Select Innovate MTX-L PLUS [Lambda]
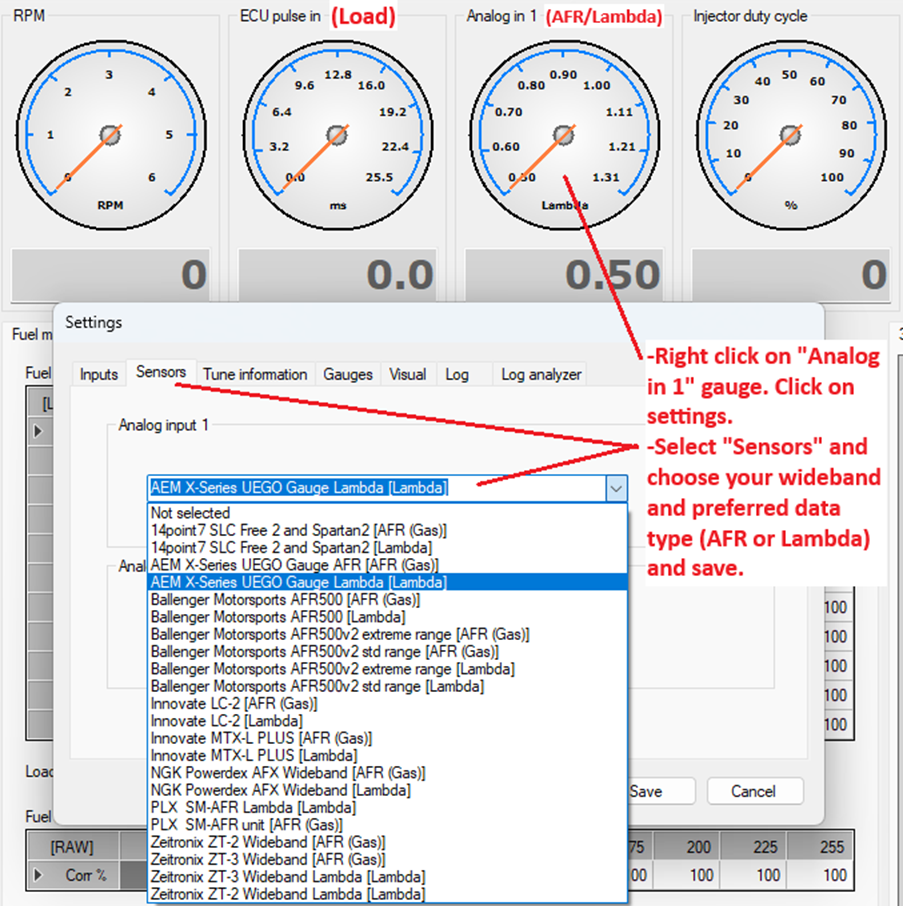903x907 pixels. [x=388, y=756]
